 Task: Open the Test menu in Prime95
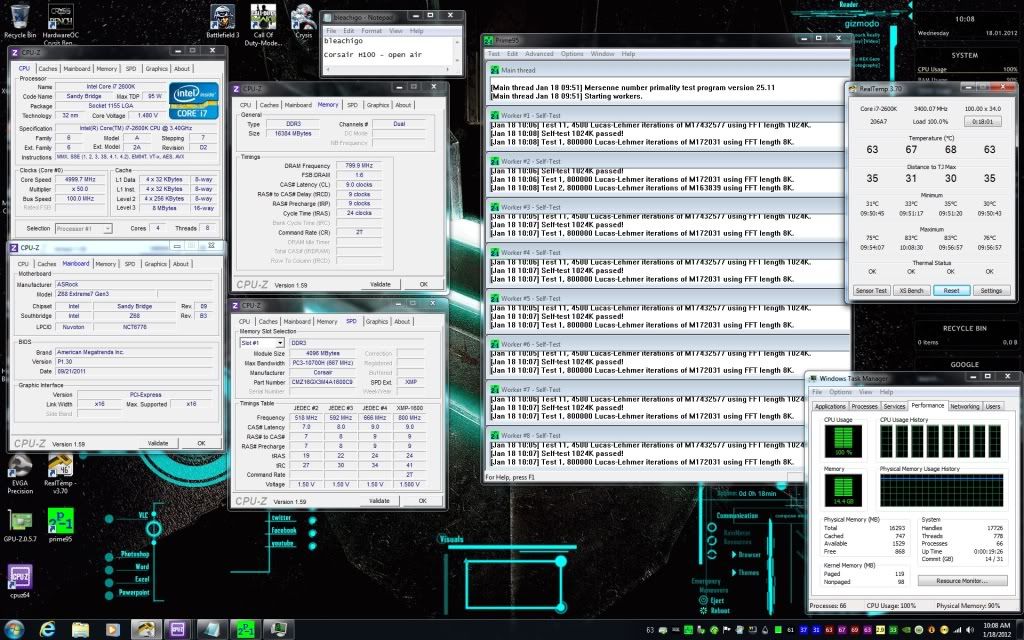pos(494,54)
